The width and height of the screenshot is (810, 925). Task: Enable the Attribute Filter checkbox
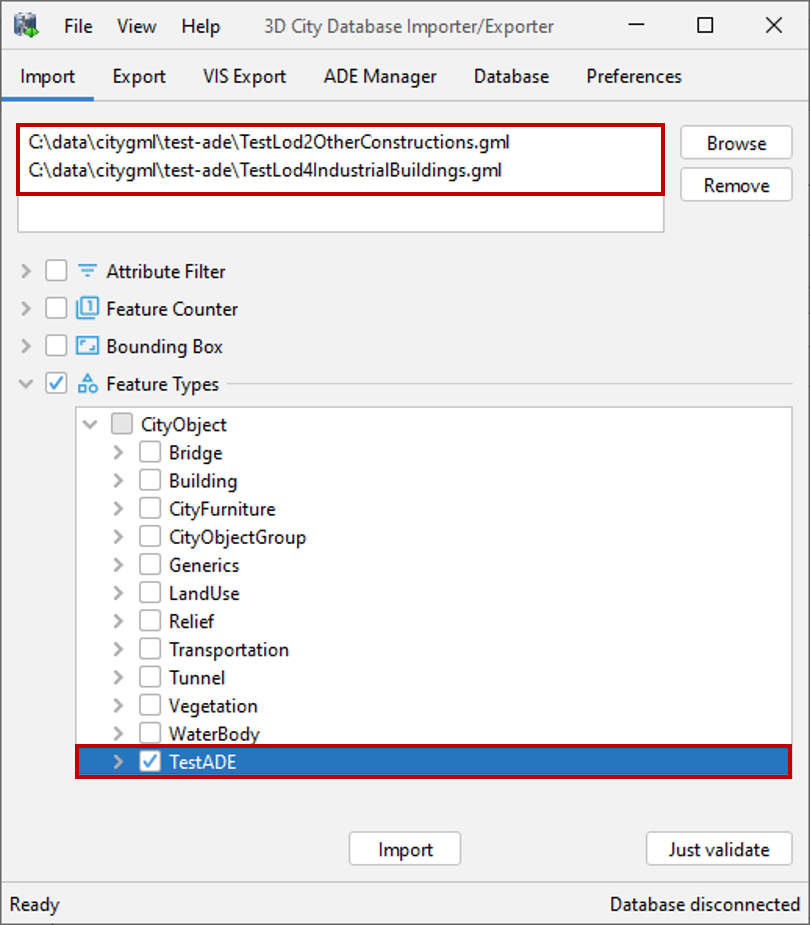pos(56,271)
